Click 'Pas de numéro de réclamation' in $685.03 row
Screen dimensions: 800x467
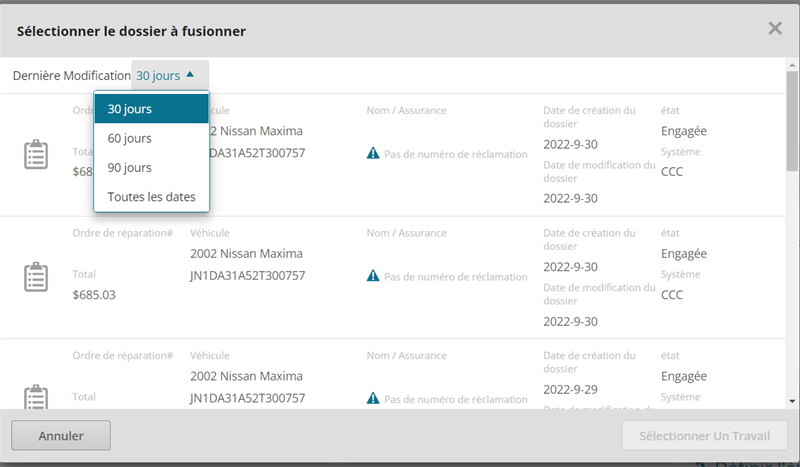(456, 277)
